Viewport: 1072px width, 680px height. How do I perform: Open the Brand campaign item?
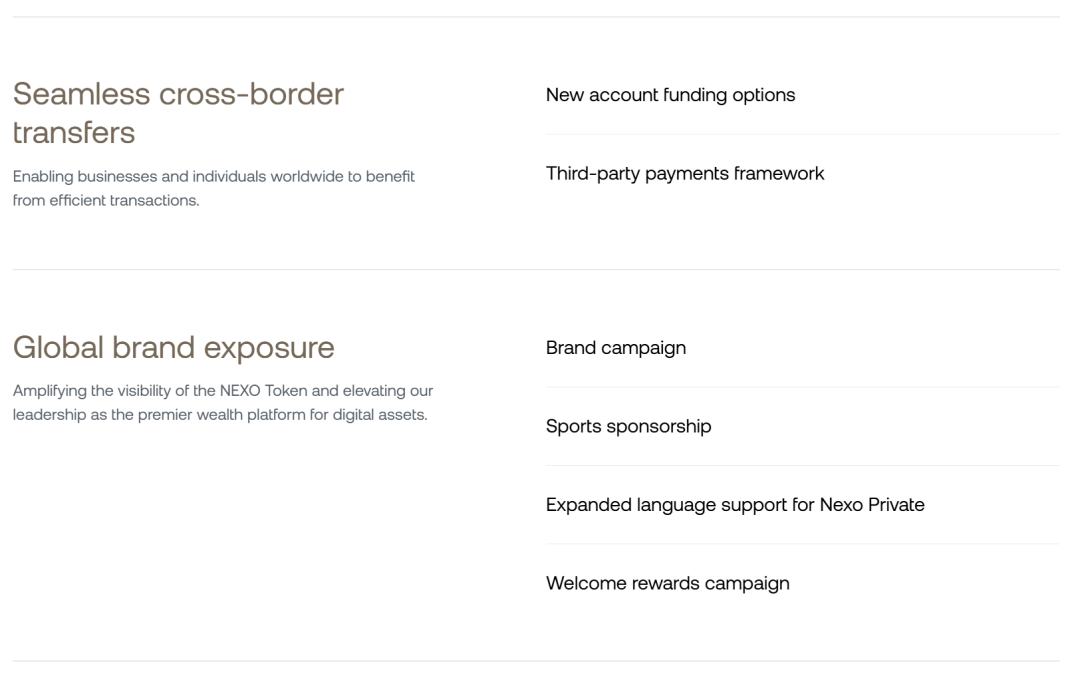[615, 348]
